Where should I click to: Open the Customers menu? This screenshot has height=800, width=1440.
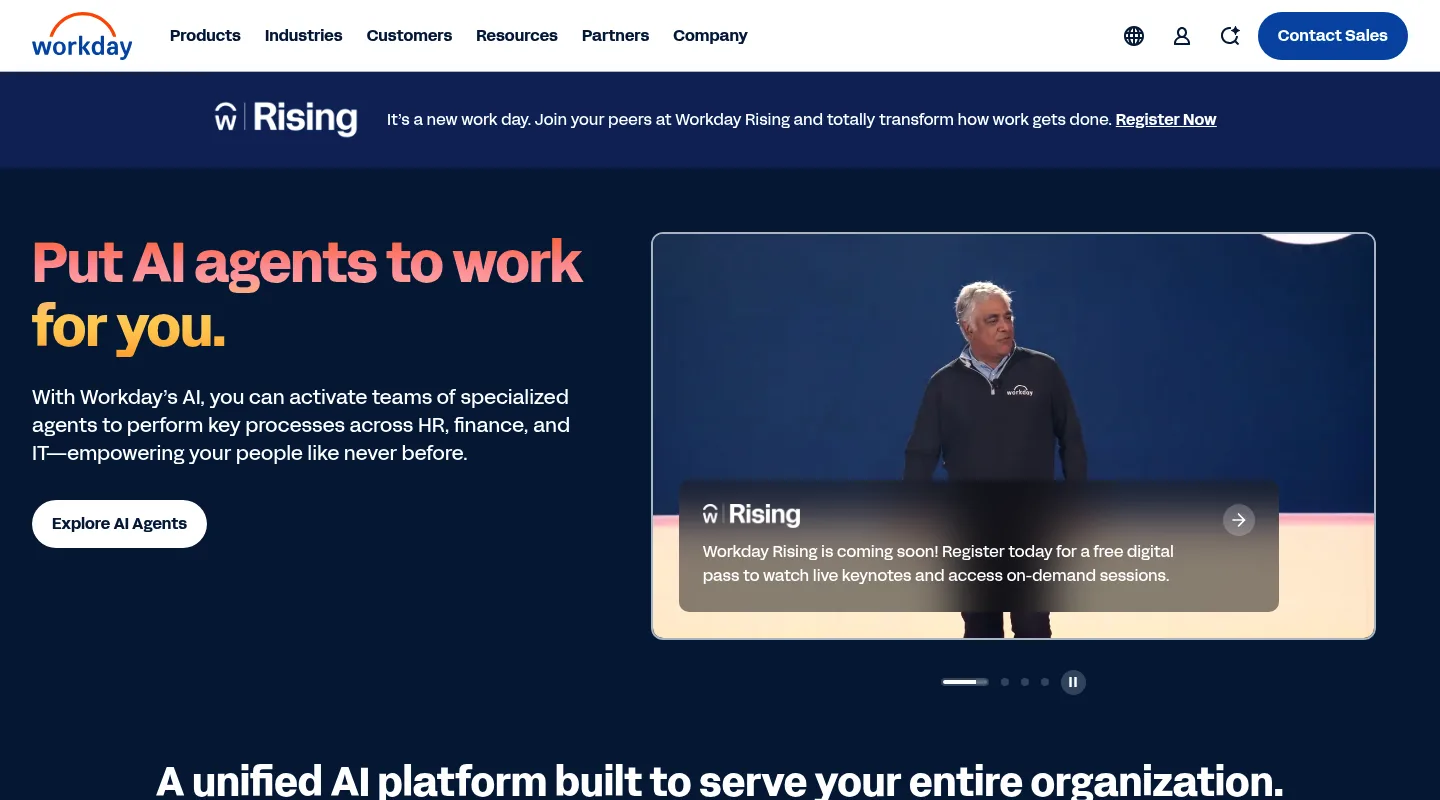pyautogui.click(x=409, y=36)
